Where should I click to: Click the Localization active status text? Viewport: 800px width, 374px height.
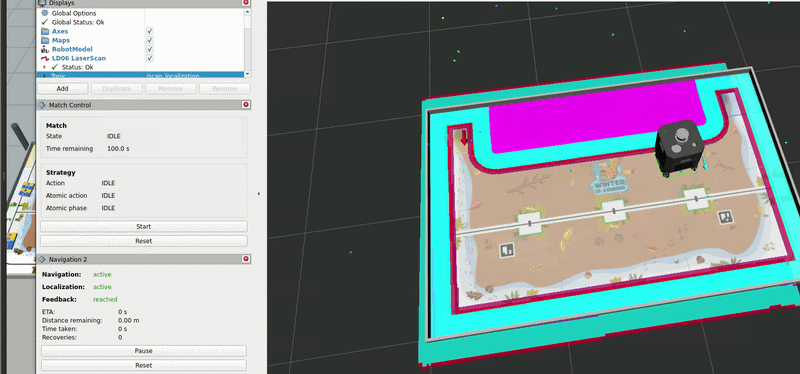(x=102, y=287)
